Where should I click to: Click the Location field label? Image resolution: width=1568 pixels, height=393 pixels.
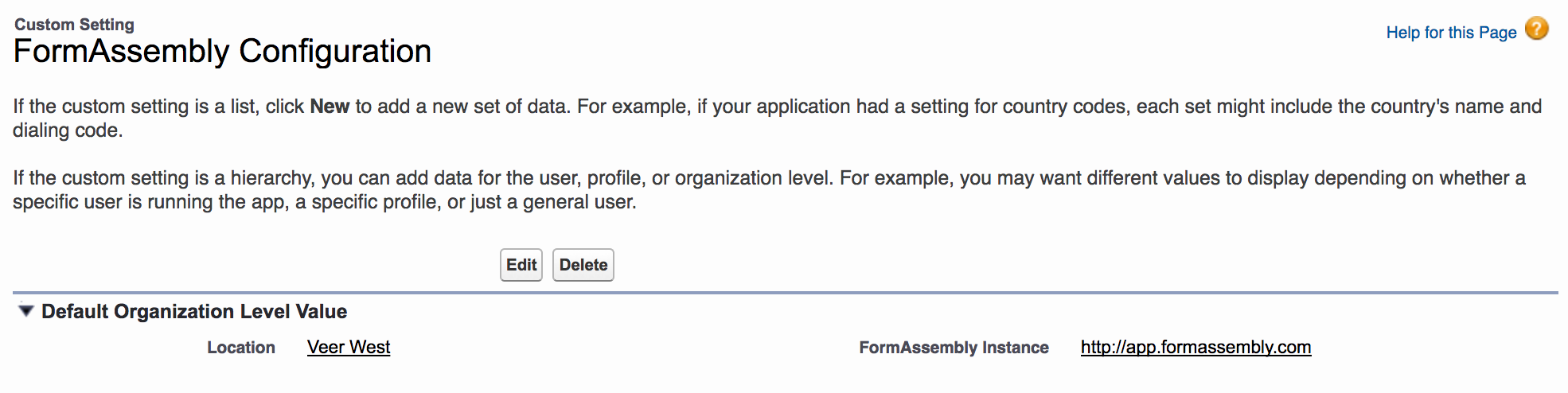coord(240,348)
